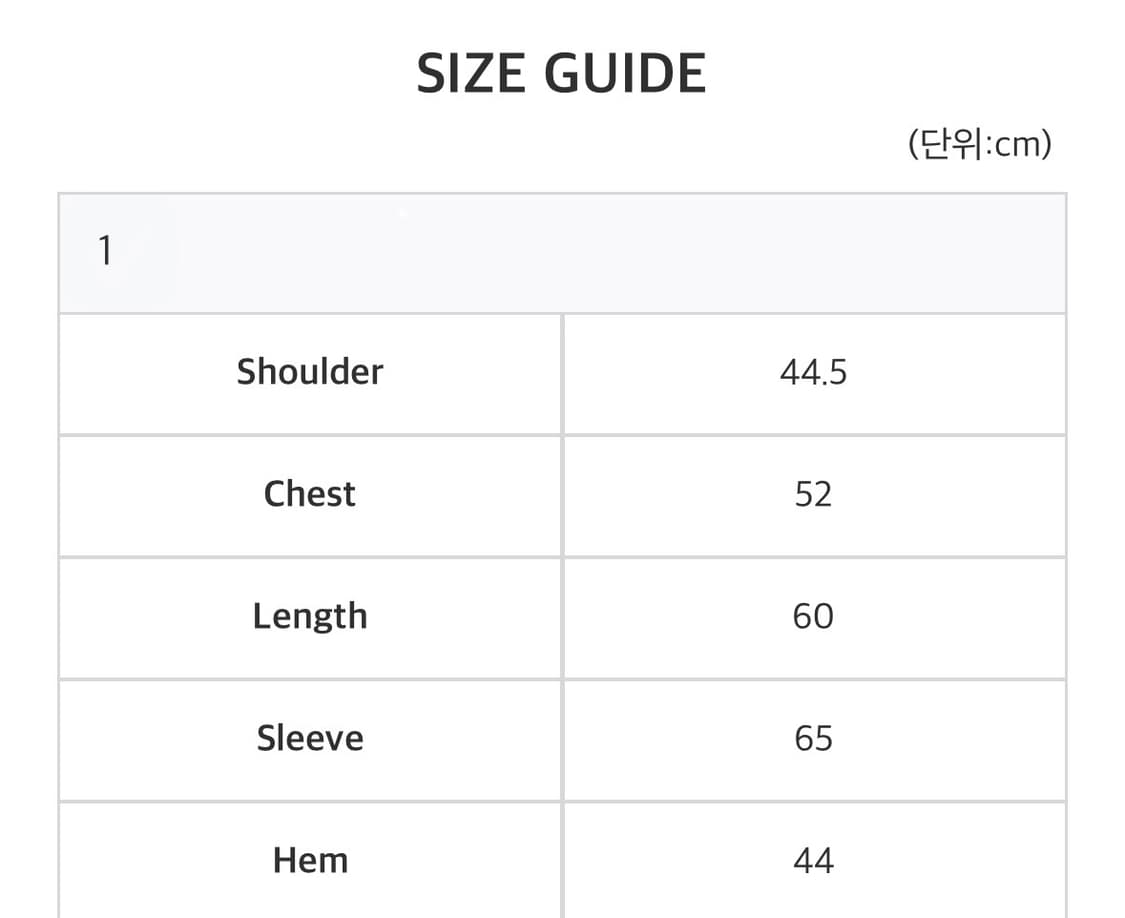Click border line between 65 and 44 values
The height and width of the screenshot is (918, 1125).
(813, 801)
